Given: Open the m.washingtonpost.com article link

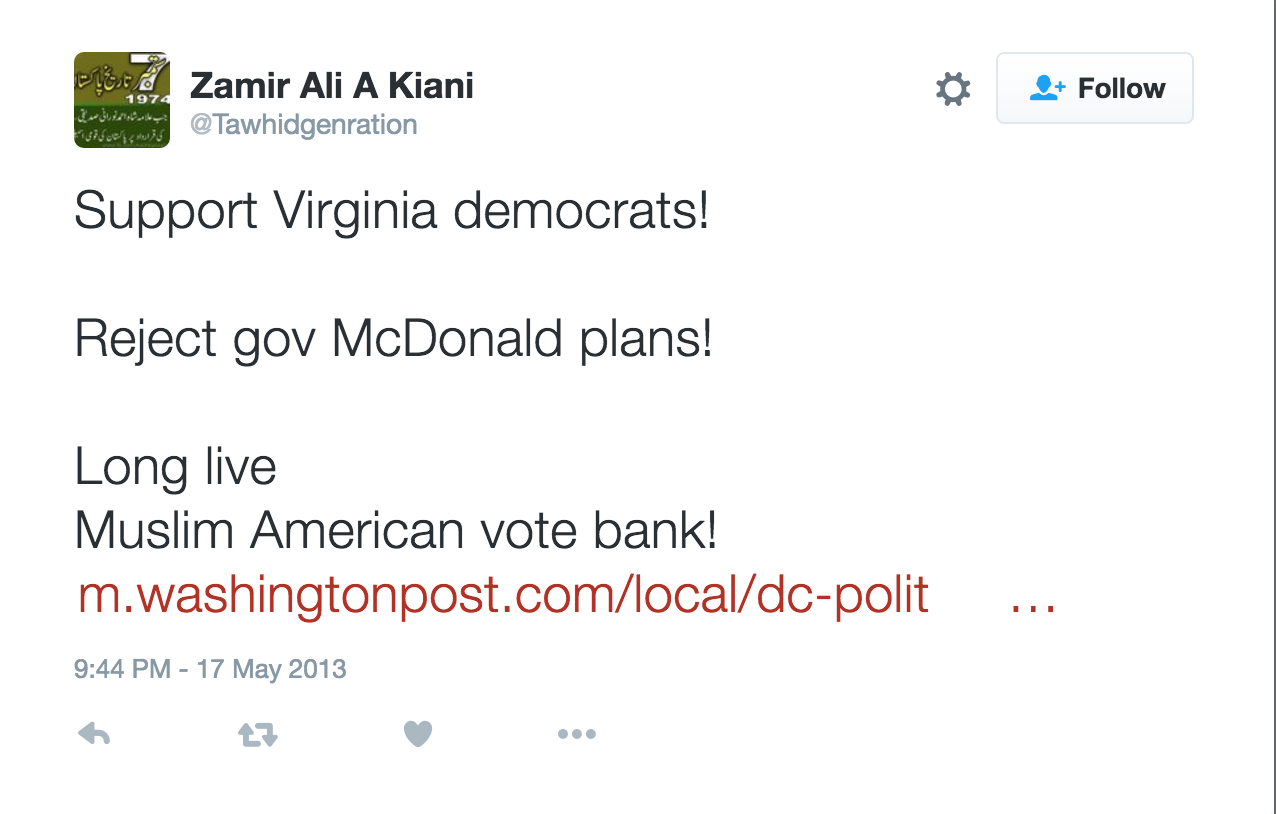Looking at the screenshot, I should coord(504,597).
